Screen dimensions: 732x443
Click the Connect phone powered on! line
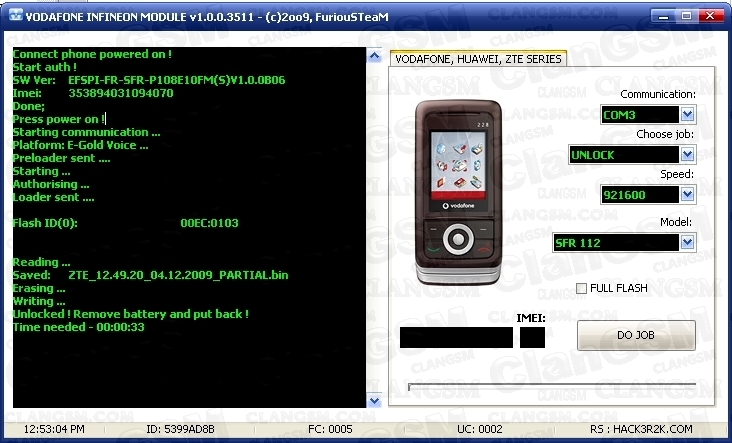92,54
